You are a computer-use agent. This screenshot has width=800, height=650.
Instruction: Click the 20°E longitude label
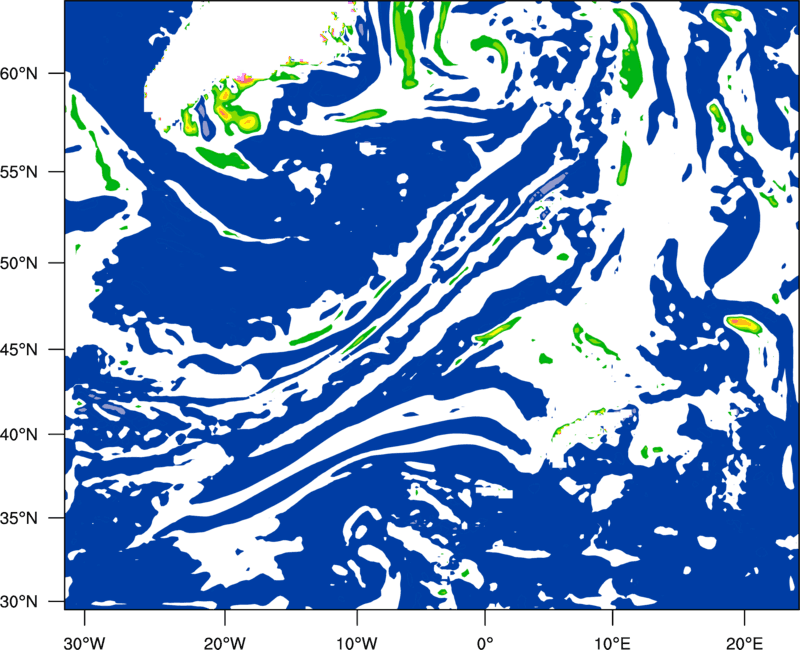point(743,642)
